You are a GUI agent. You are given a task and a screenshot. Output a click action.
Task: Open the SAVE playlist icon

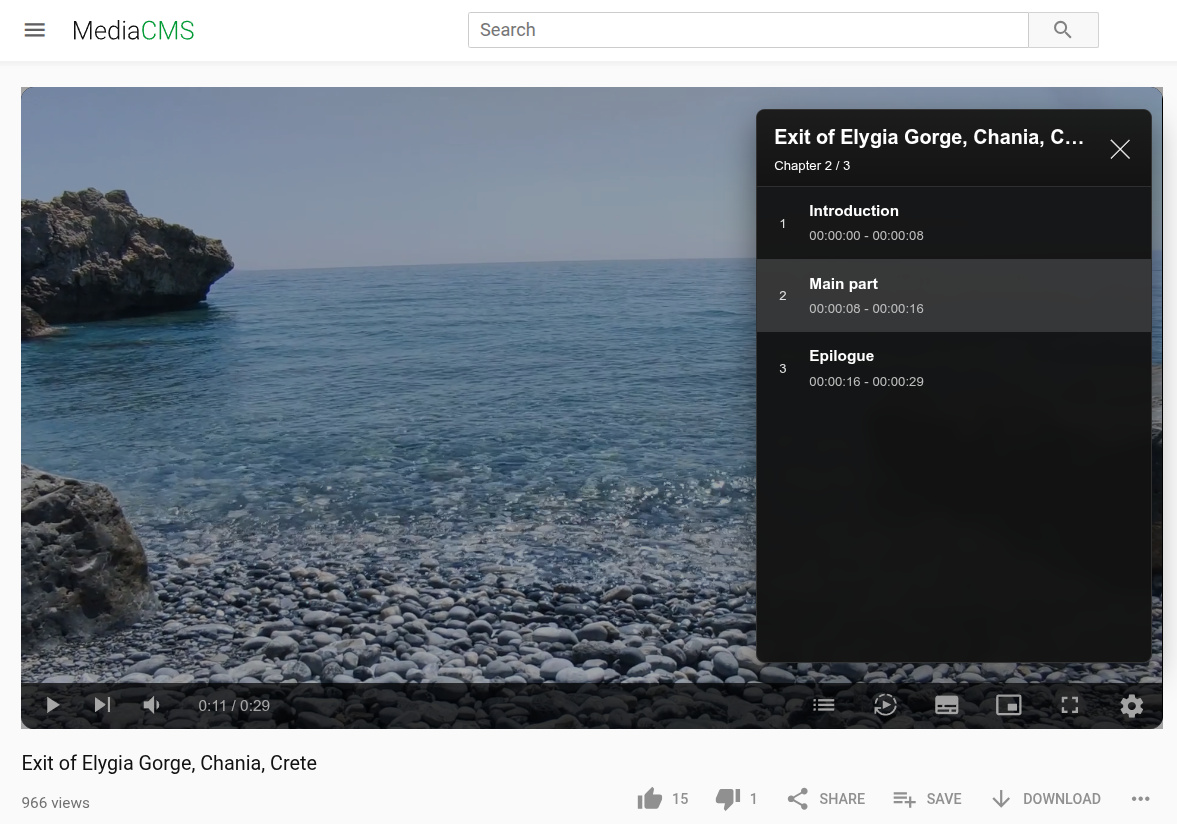pos(905,799)
